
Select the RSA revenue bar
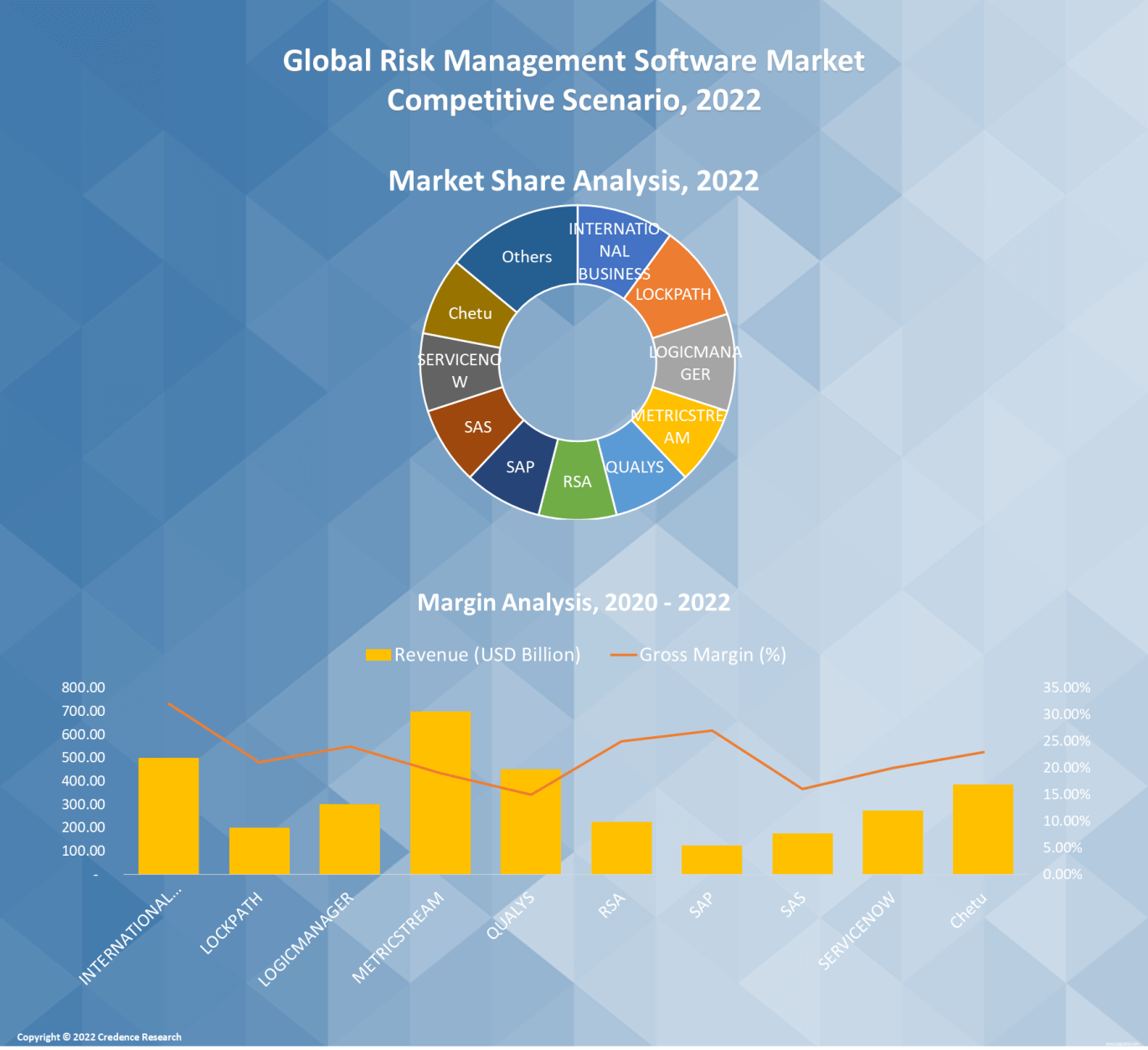pos(621,848)
